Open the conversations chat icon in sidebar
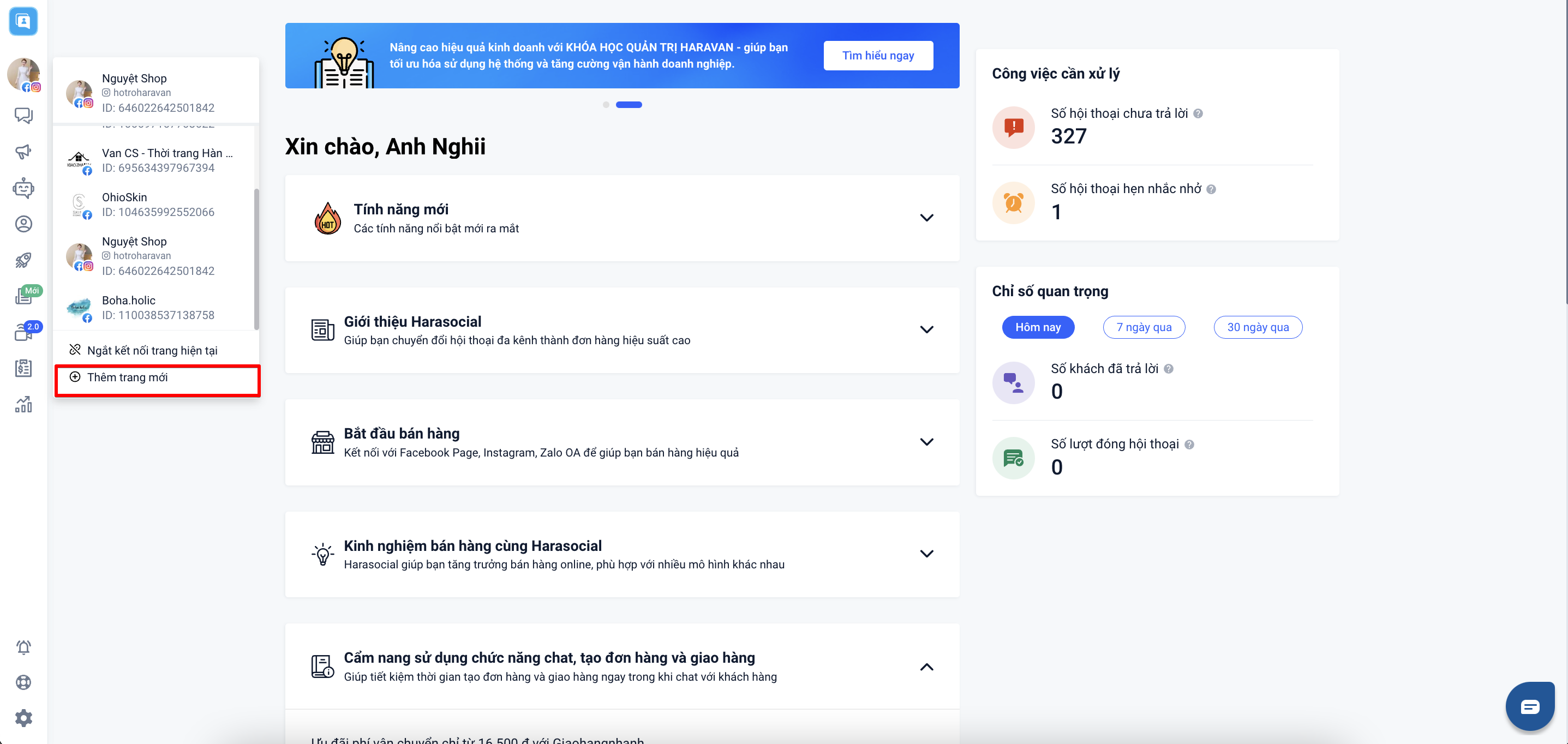 tap(23, 116)
